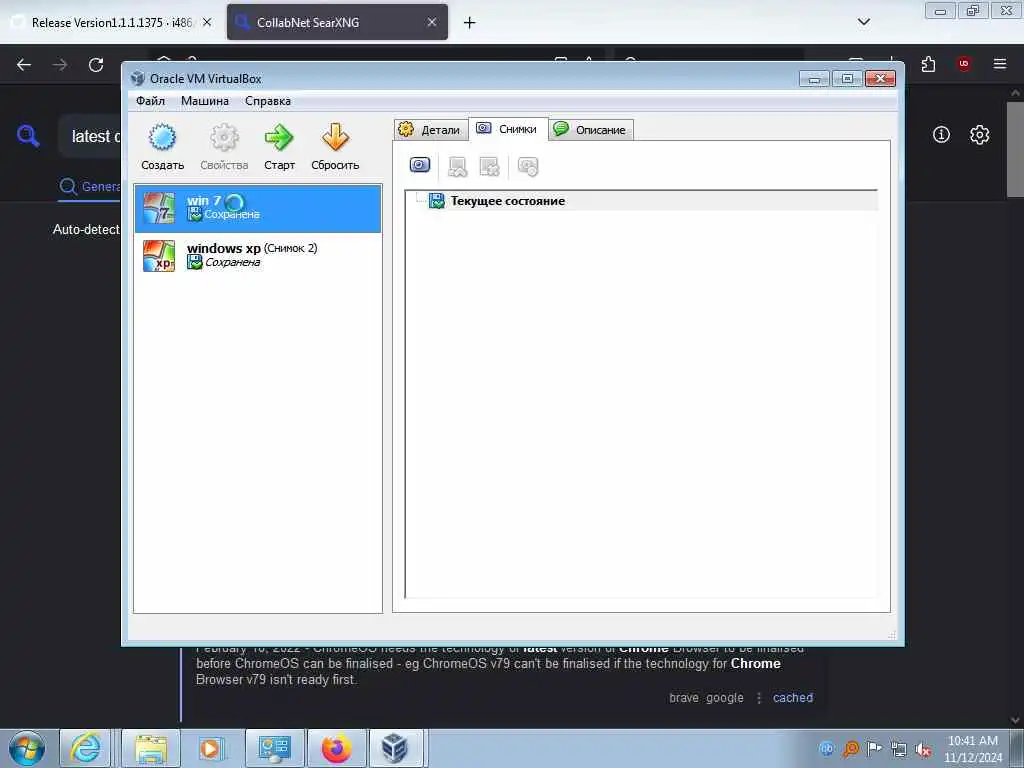This screenshot has height=768, width=1024.
Task: Select the win 7 virtual machine
Action: (258, 208)
